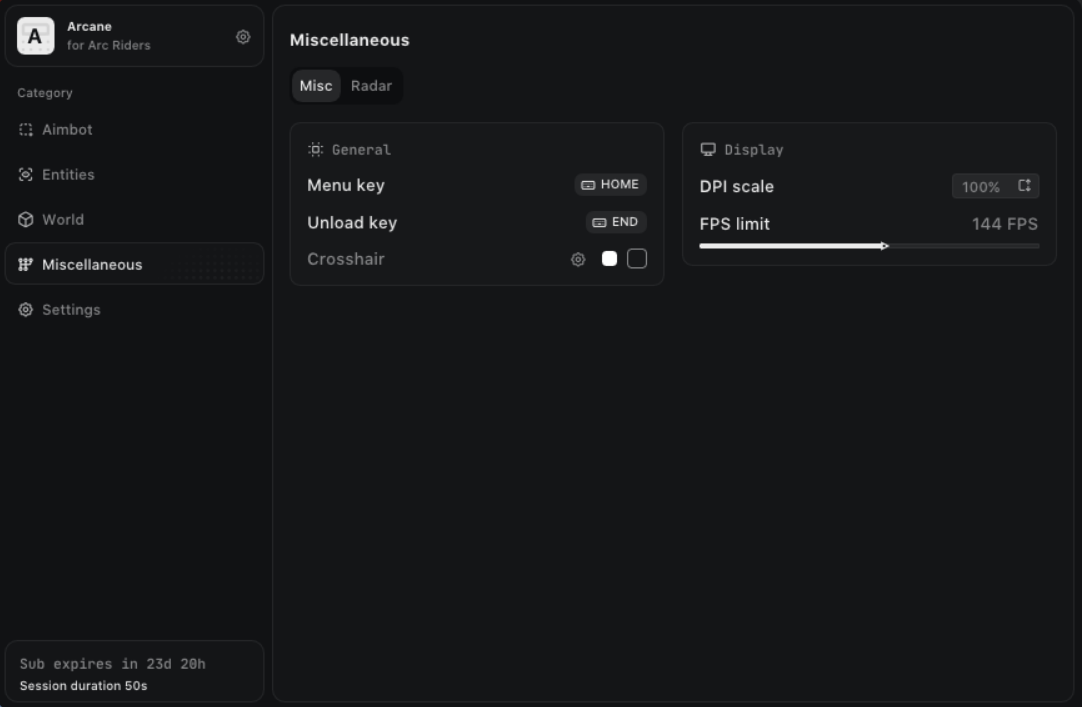Click the Settings gear icon in sidebar
1082x707 pixels.
click(26, 310)
